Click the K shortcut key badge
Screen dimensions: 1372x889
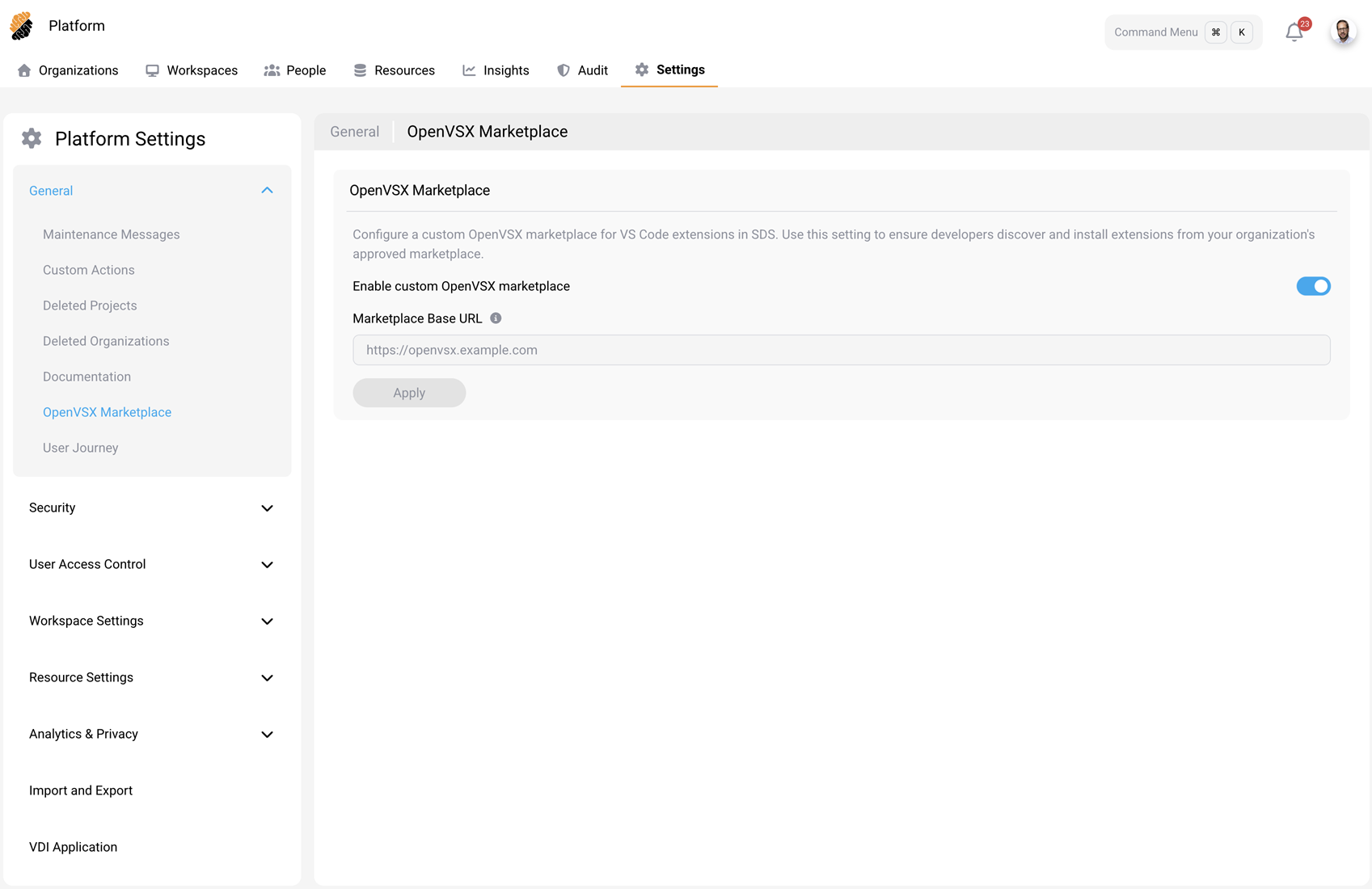[1242, 32]
